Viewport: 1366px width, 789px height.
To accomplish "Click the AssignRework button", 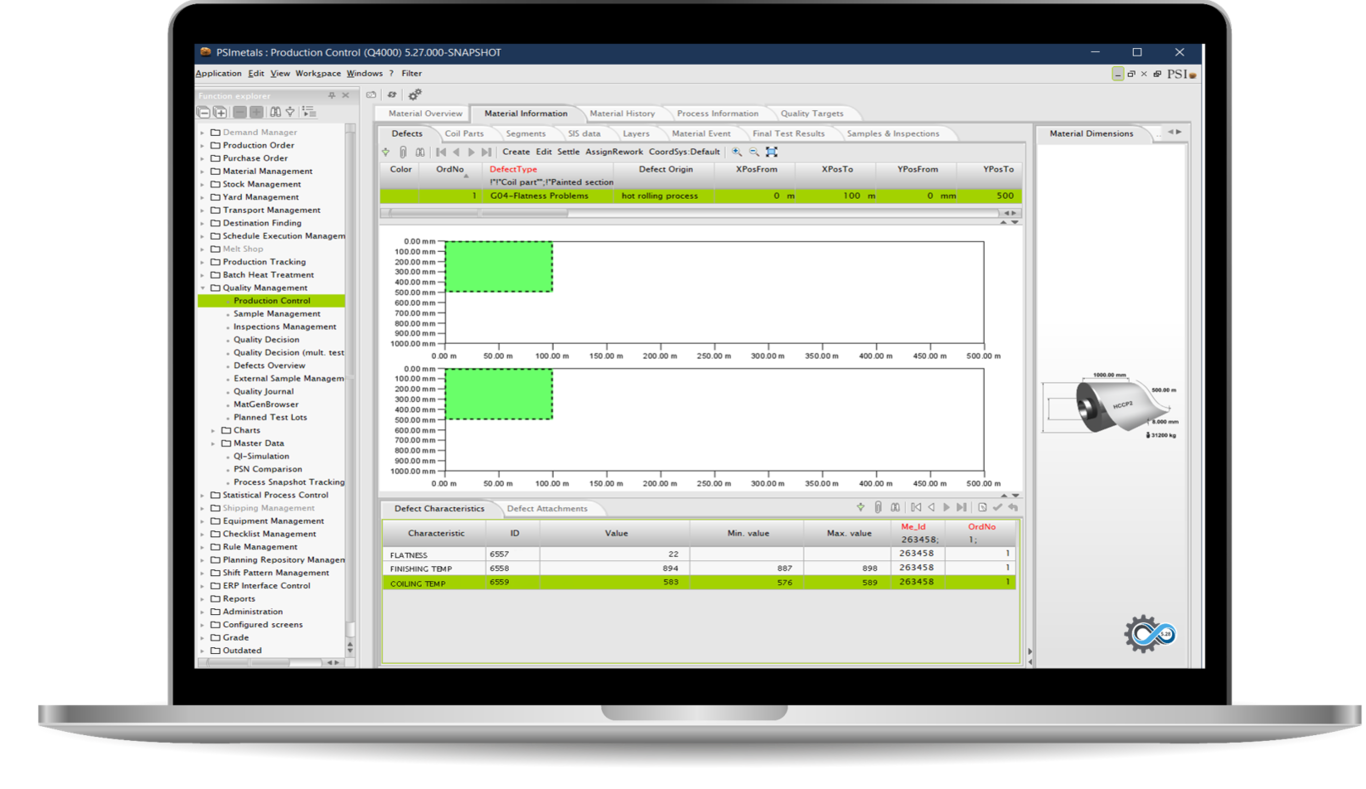I will (x=614, y=152).
